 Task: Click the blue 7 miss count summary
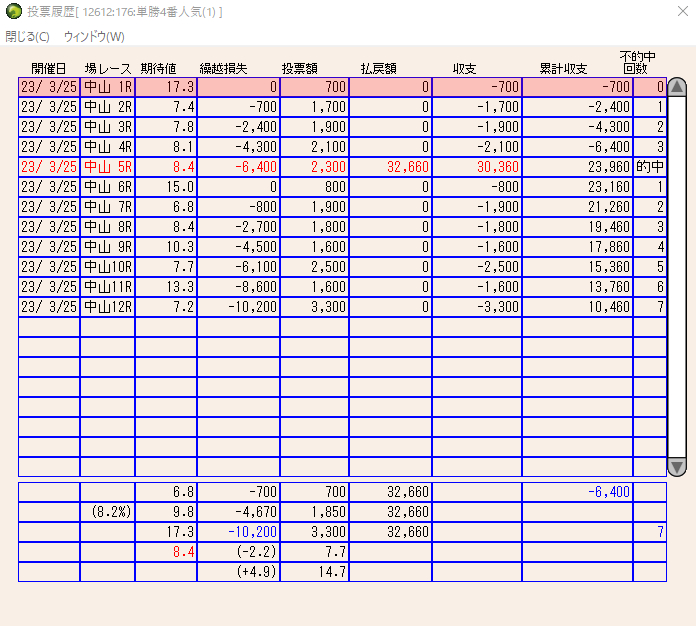(x=649, y=532)
